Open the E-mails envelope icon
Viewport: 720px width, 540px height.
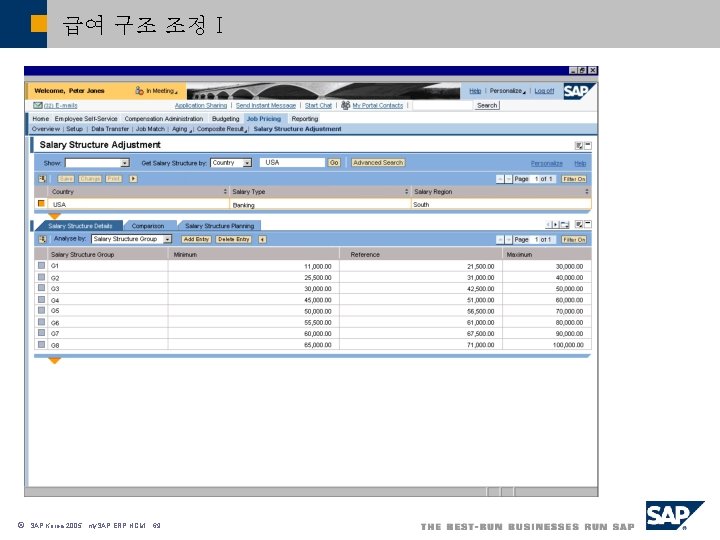pyautogui.click(x=38, y=105)
